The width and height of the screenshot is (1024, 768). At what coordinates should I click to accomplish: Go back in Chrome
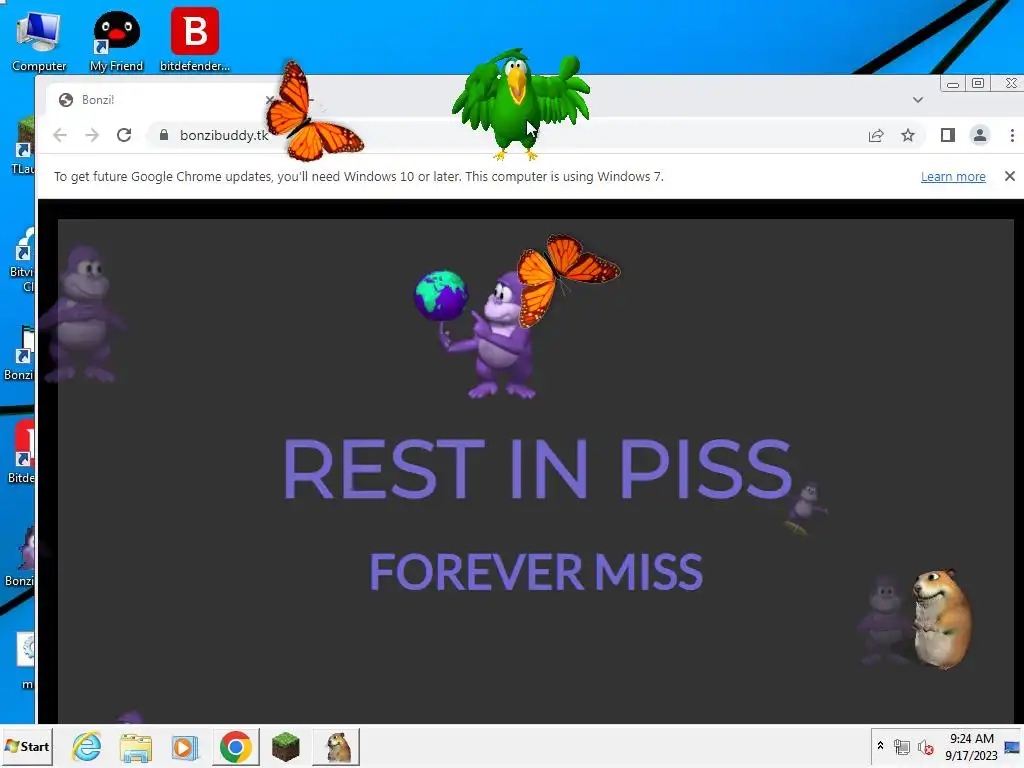60,135
